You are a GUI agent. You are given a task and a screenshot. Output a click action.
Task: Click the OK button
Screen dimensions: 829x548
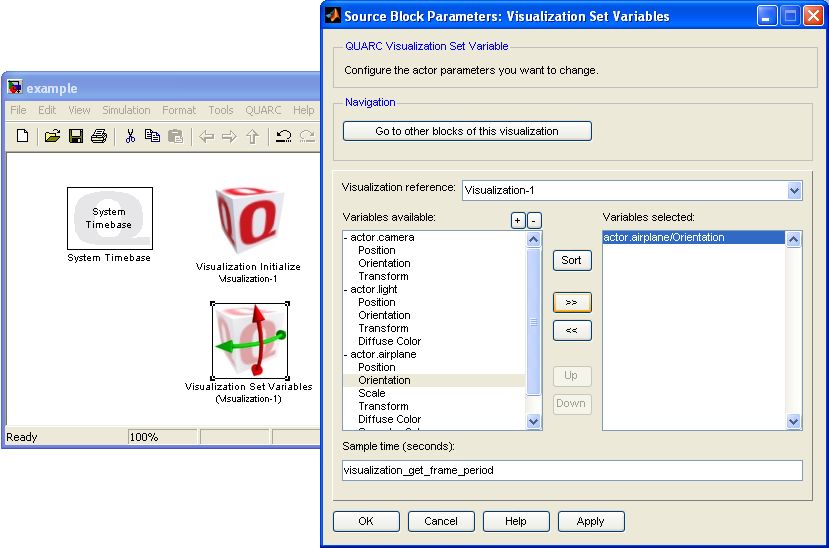tap(366, 521)
